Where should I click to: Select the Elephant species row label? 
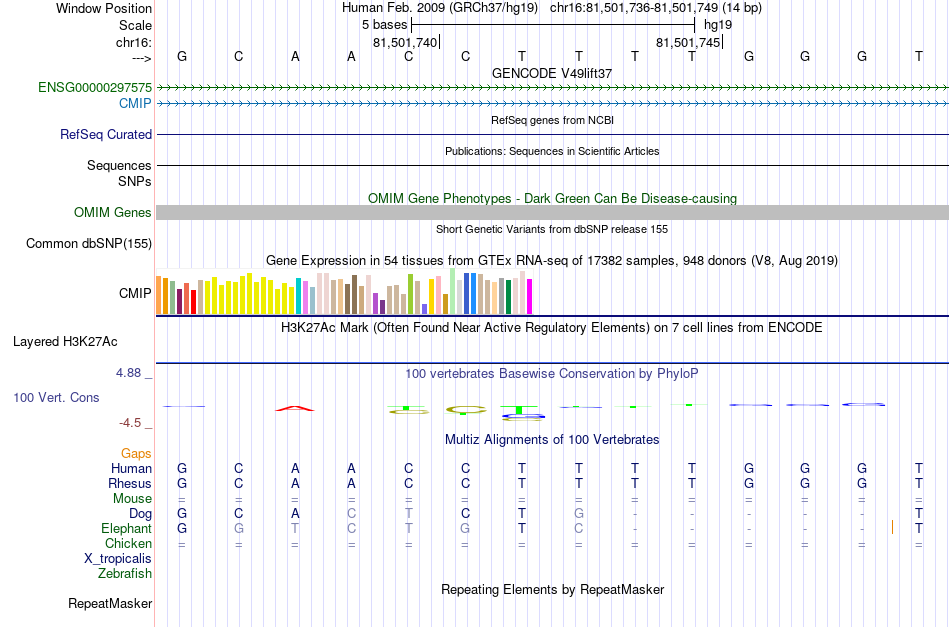point(127,528)
